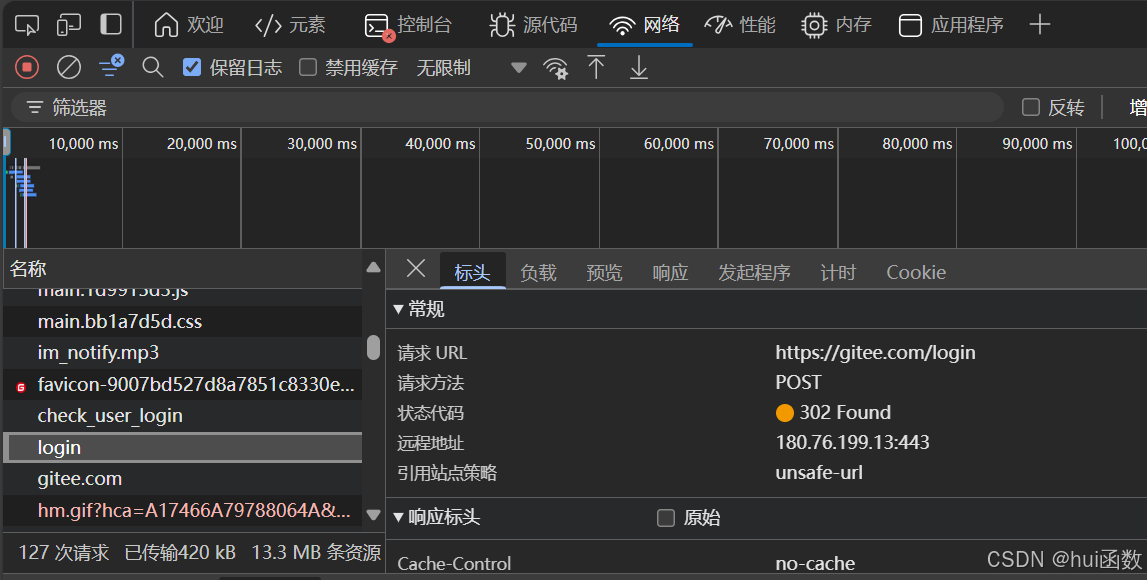Click the POST request method value

coord(798,383)
